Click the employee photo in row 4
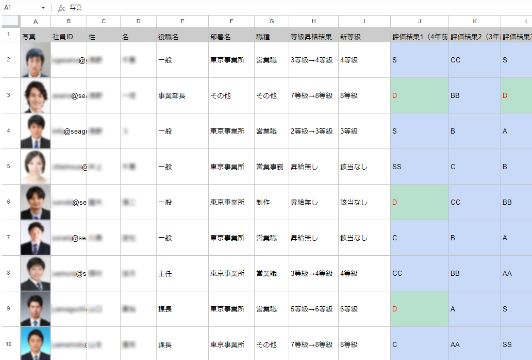The height and width of the screenshot is (360, 532). point(35,131)
